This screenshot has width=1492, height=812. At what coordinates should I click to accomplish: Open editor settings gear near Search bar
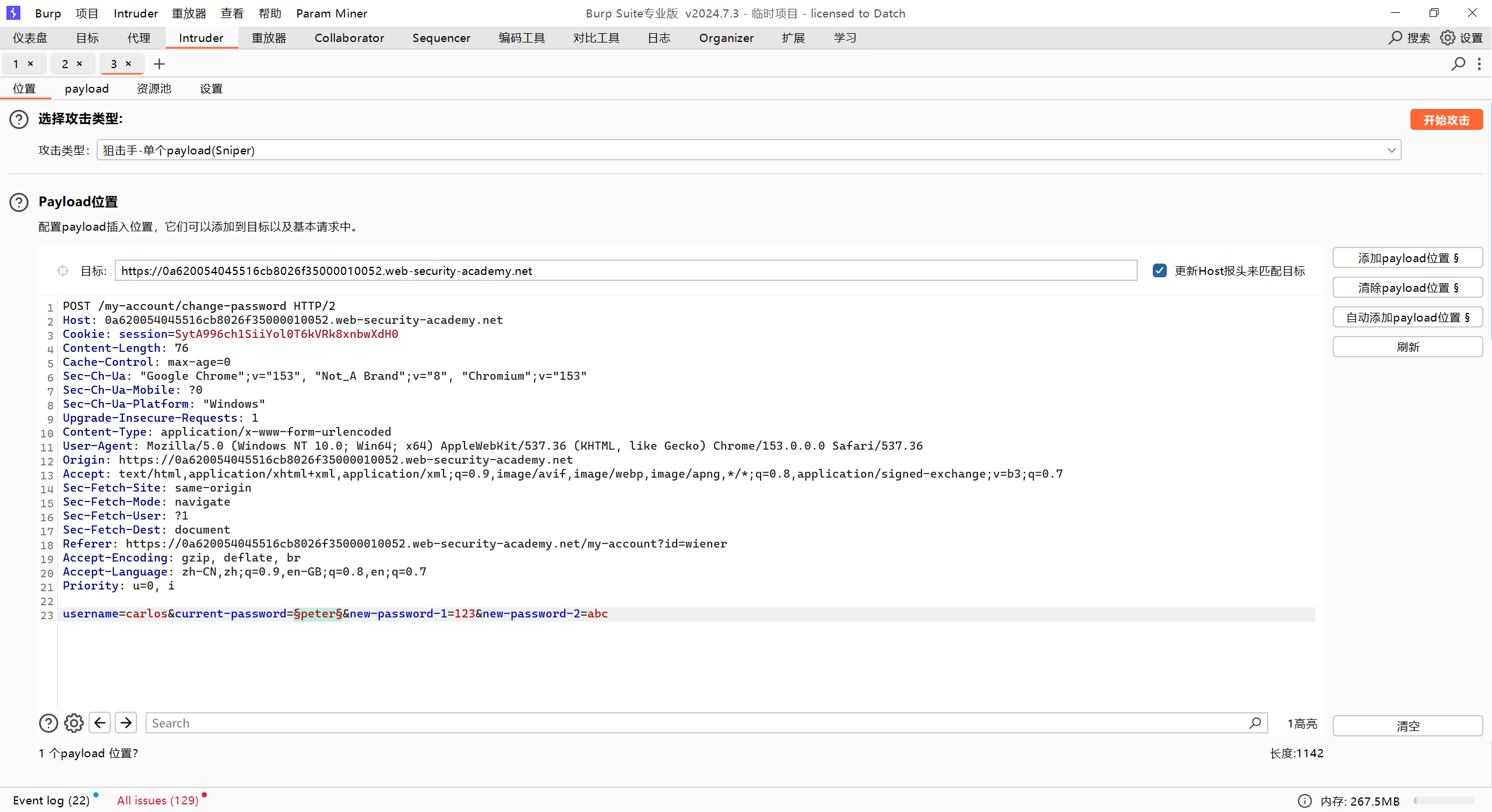74,723
